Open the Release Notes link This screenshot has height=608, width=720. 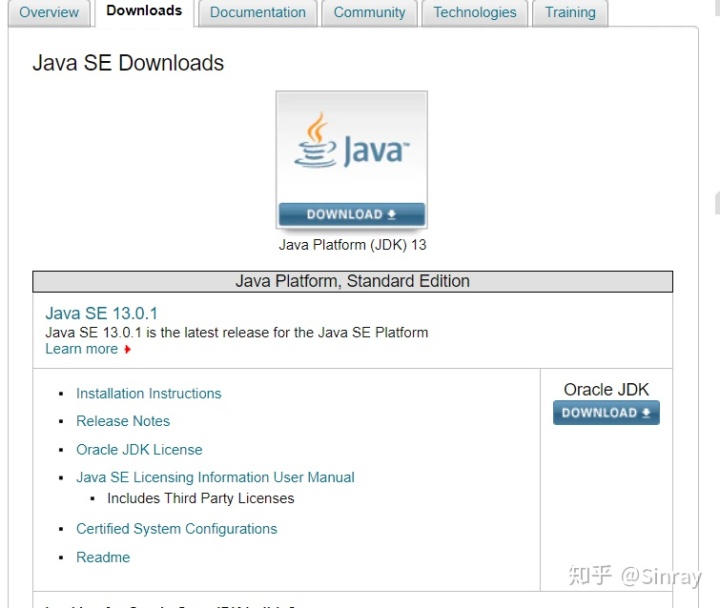(x=123, y=421)
